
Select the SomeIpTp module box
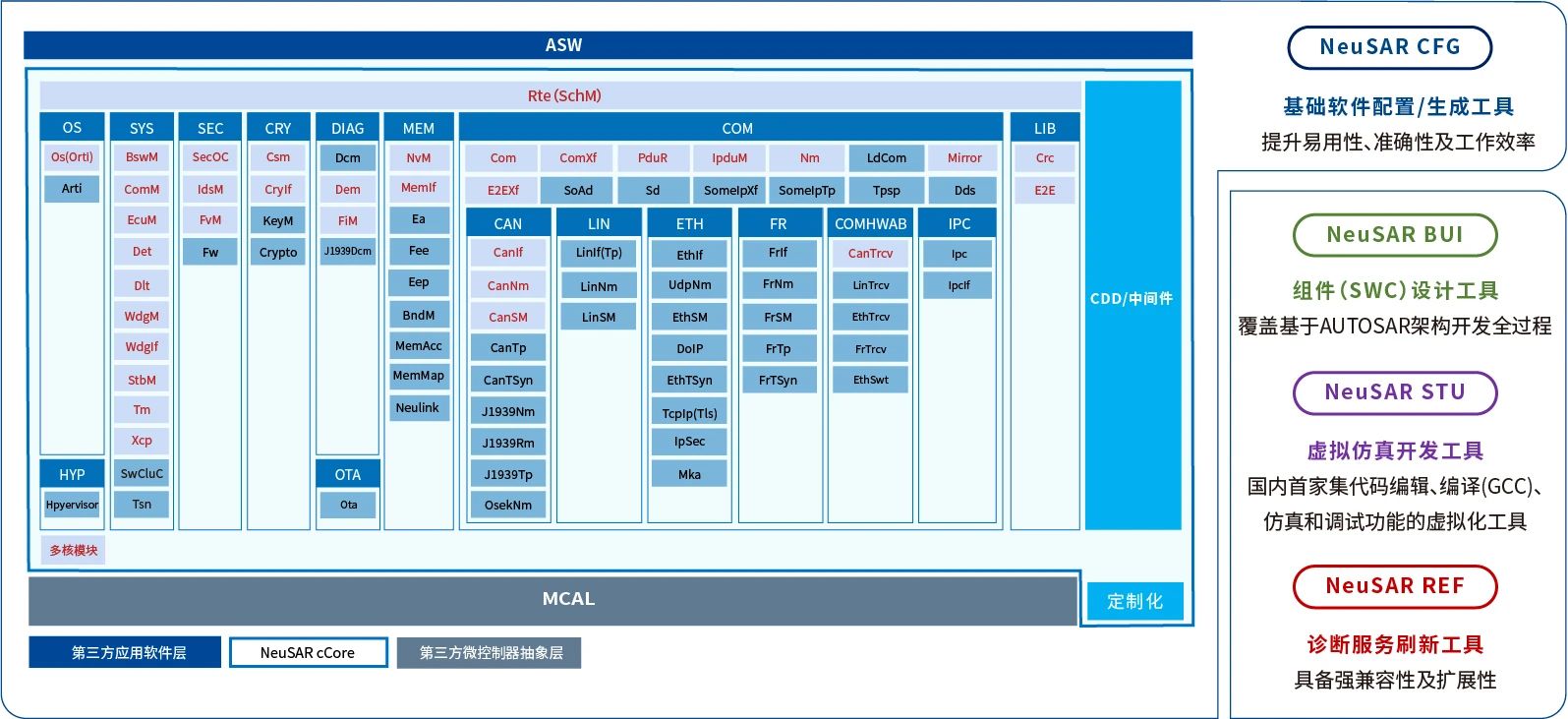[807, 191]
